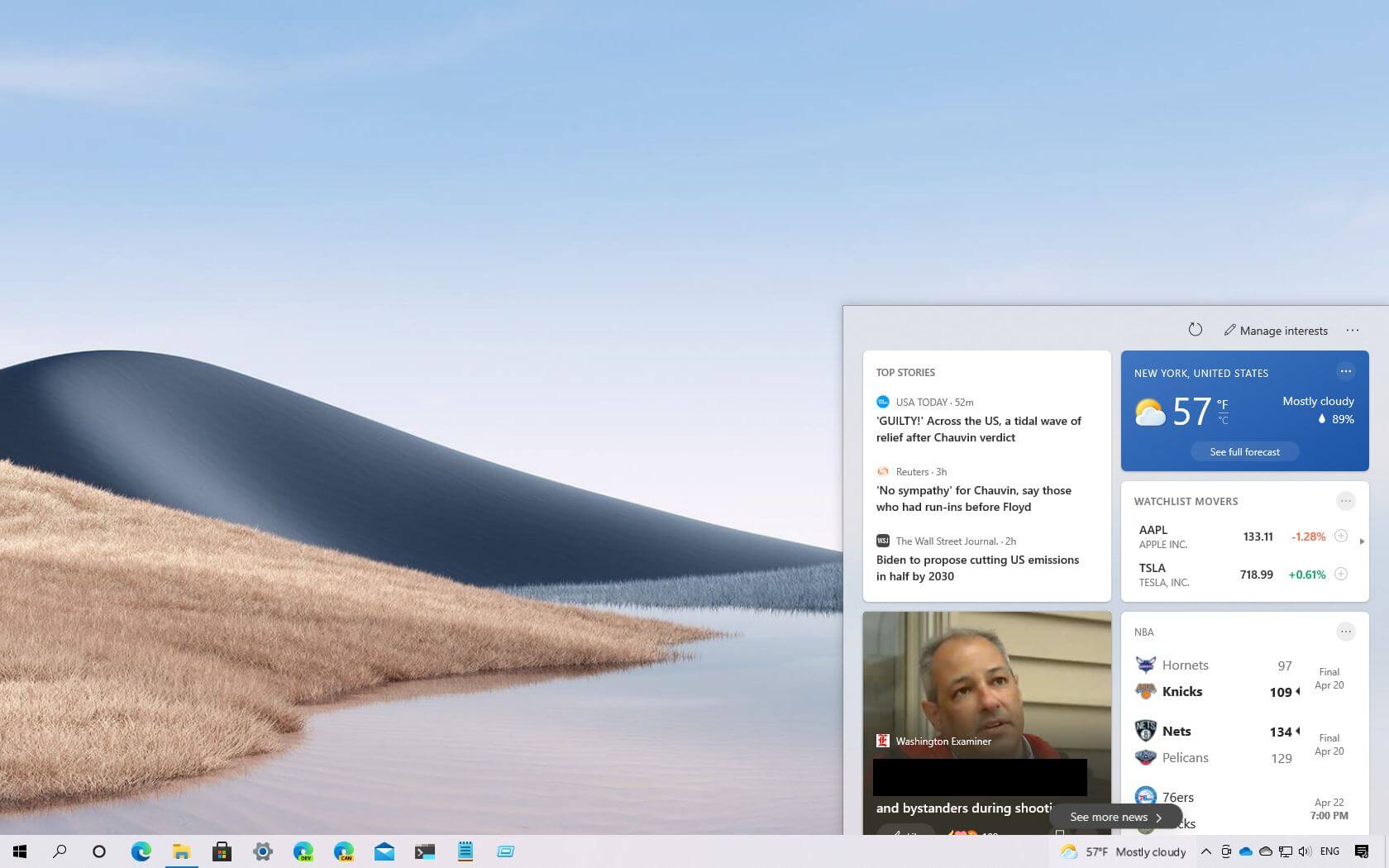This screenshot has width=1389, height=868.
Task: Open the weather card options menu
Action: pos(1346,371)
